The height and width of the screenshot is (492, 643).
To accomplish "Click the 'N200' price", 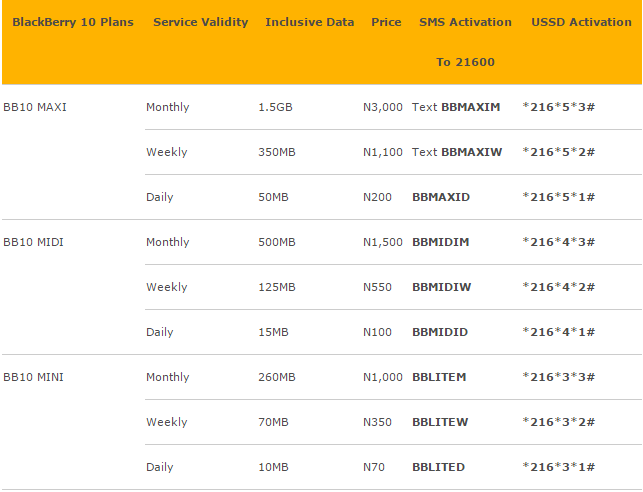I will (x=377, y=197).
